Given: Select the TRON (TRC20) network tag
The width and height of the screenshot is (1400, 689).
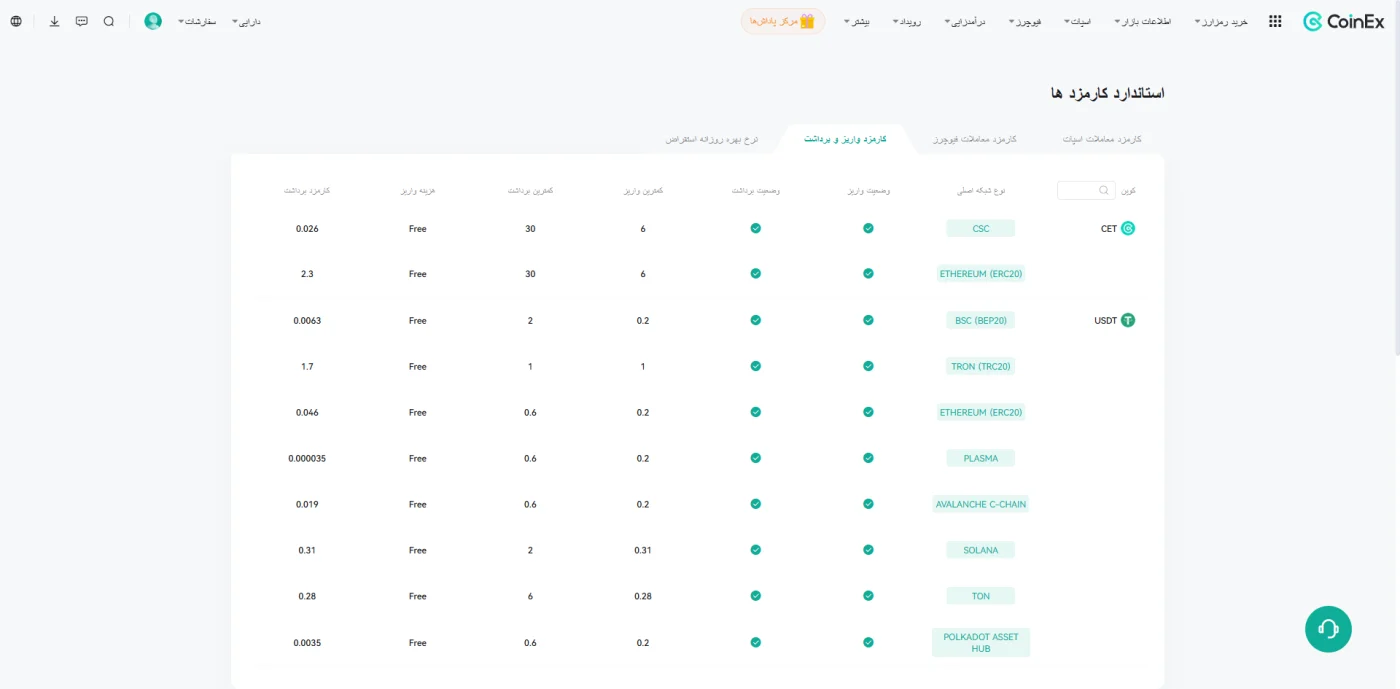Looking at the screenshot, I should tap(981, 366).
